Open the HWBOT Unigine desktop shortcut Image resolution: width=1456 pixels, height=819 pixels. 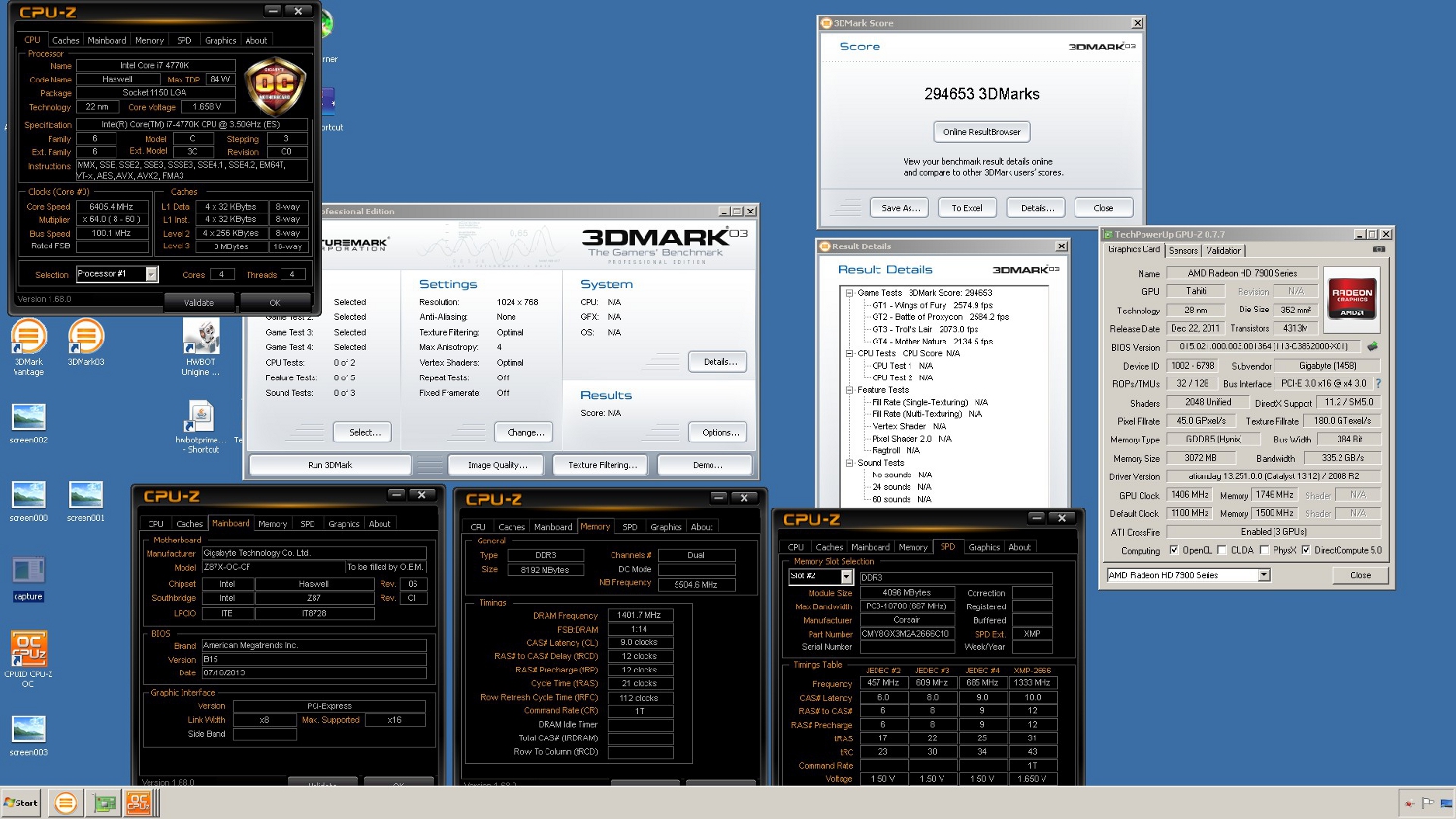[202, 347]
